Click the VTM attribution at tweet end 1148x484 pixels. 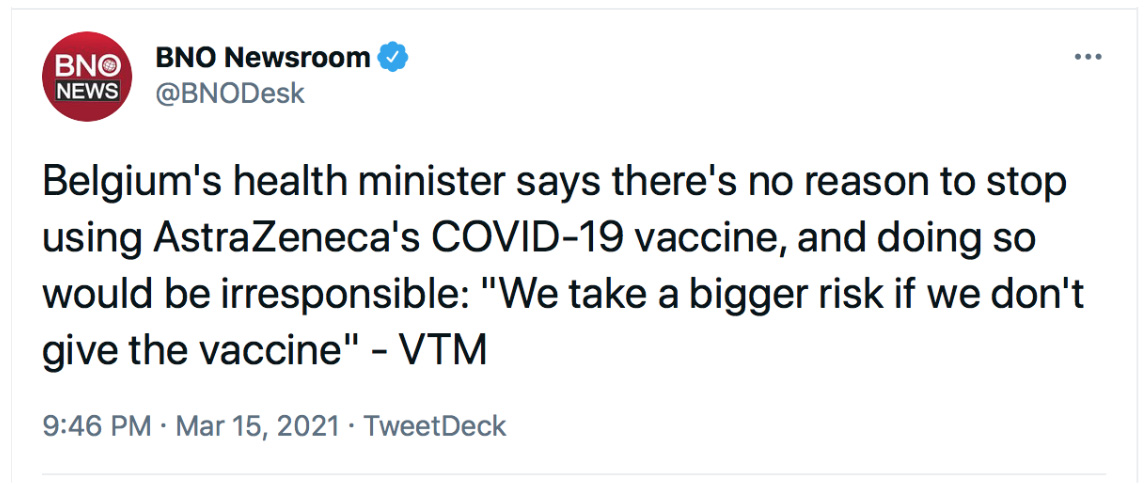[x=452, y=351]
